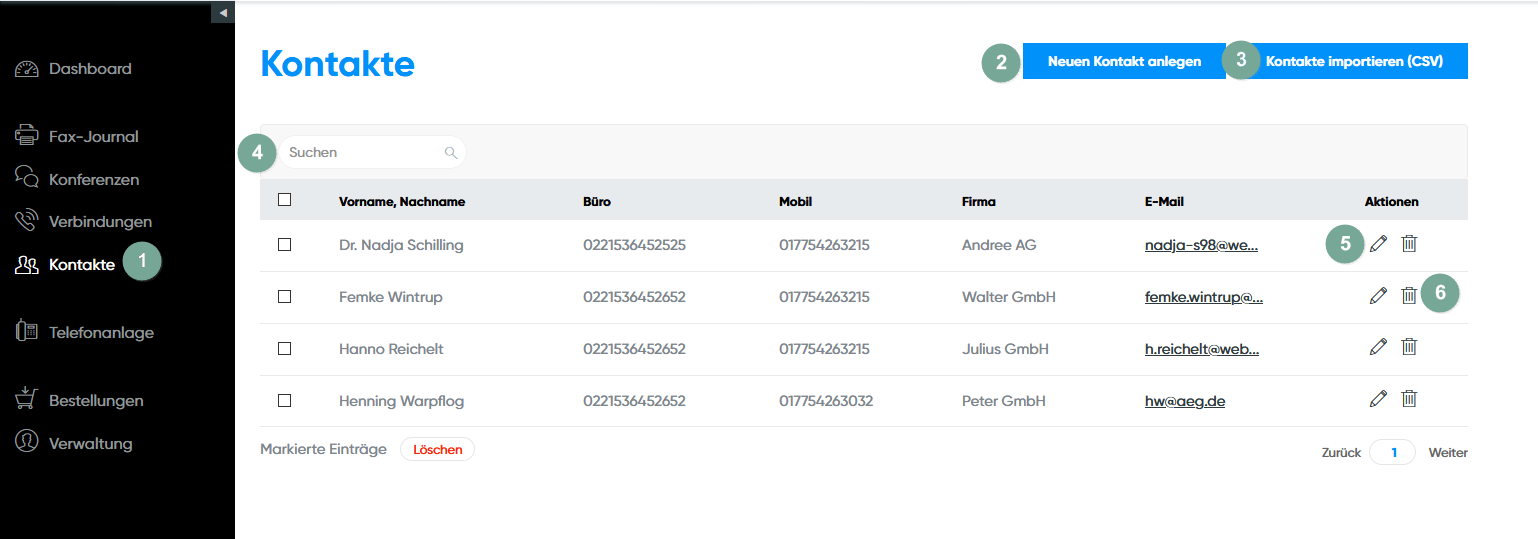
Task: Open Fax-Journal in the sidebar
Action: coord(93,137)
